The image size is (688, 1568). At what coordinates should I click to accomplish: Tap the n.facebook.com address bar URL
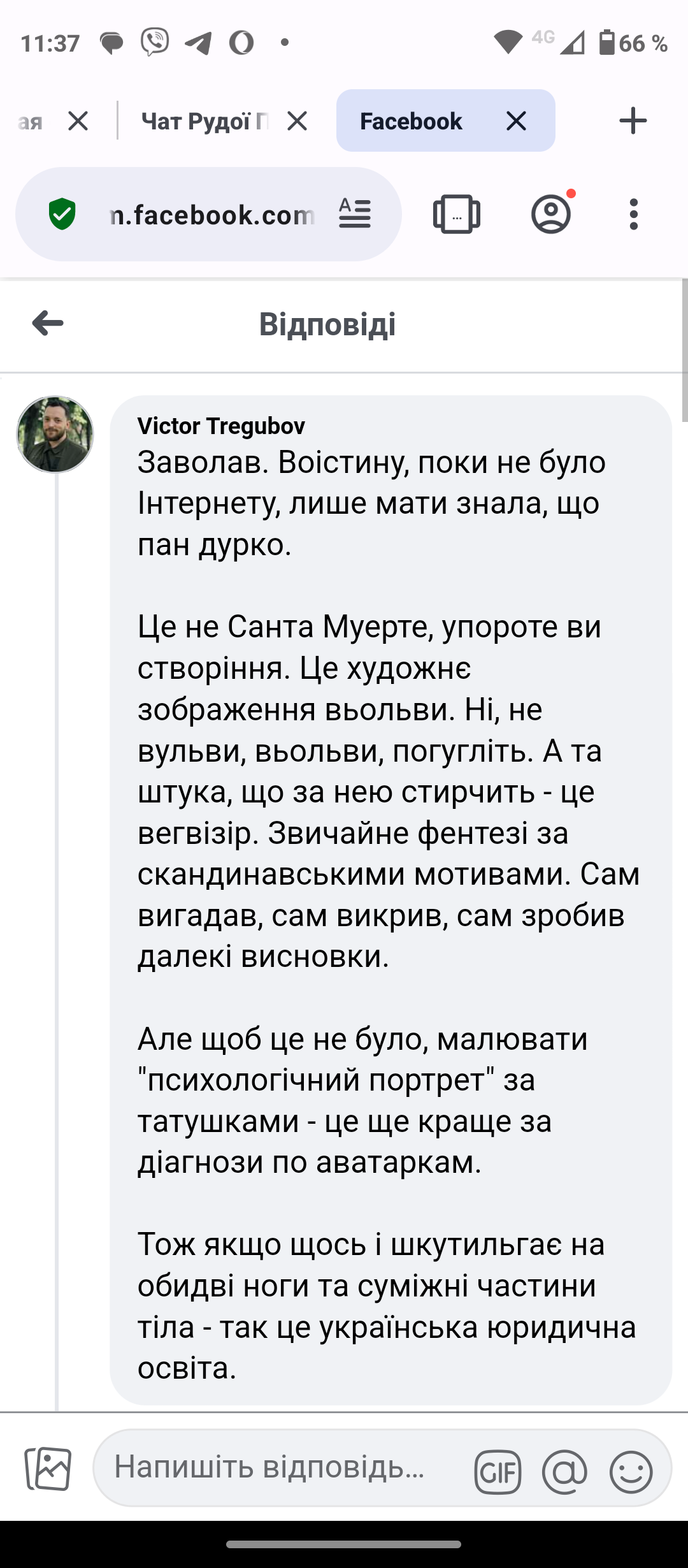(212, 215)
